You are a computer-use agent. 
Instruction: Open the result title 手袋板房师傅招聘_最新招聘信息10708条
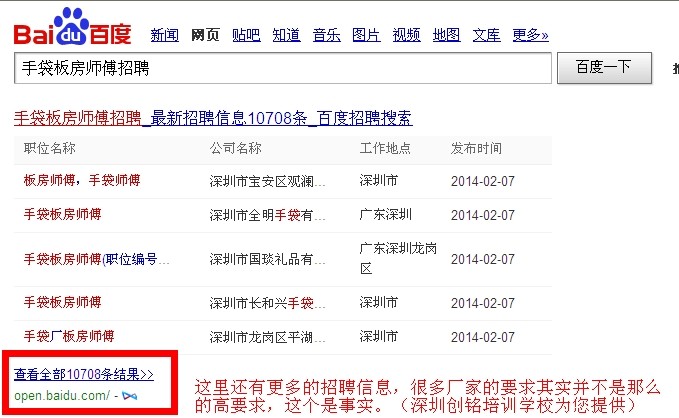pyautogui.click(x=213, y=118)
